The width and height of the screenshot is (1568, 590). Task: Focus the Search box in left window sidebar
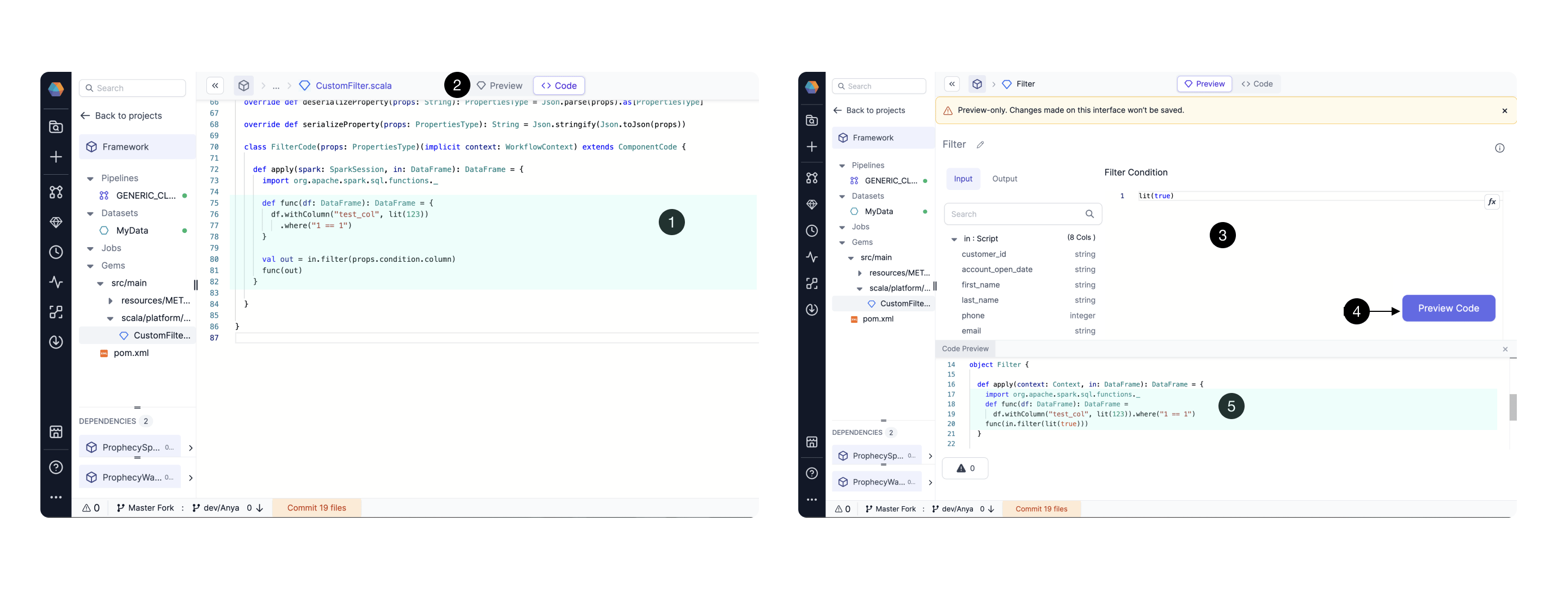tap(132, 88)
